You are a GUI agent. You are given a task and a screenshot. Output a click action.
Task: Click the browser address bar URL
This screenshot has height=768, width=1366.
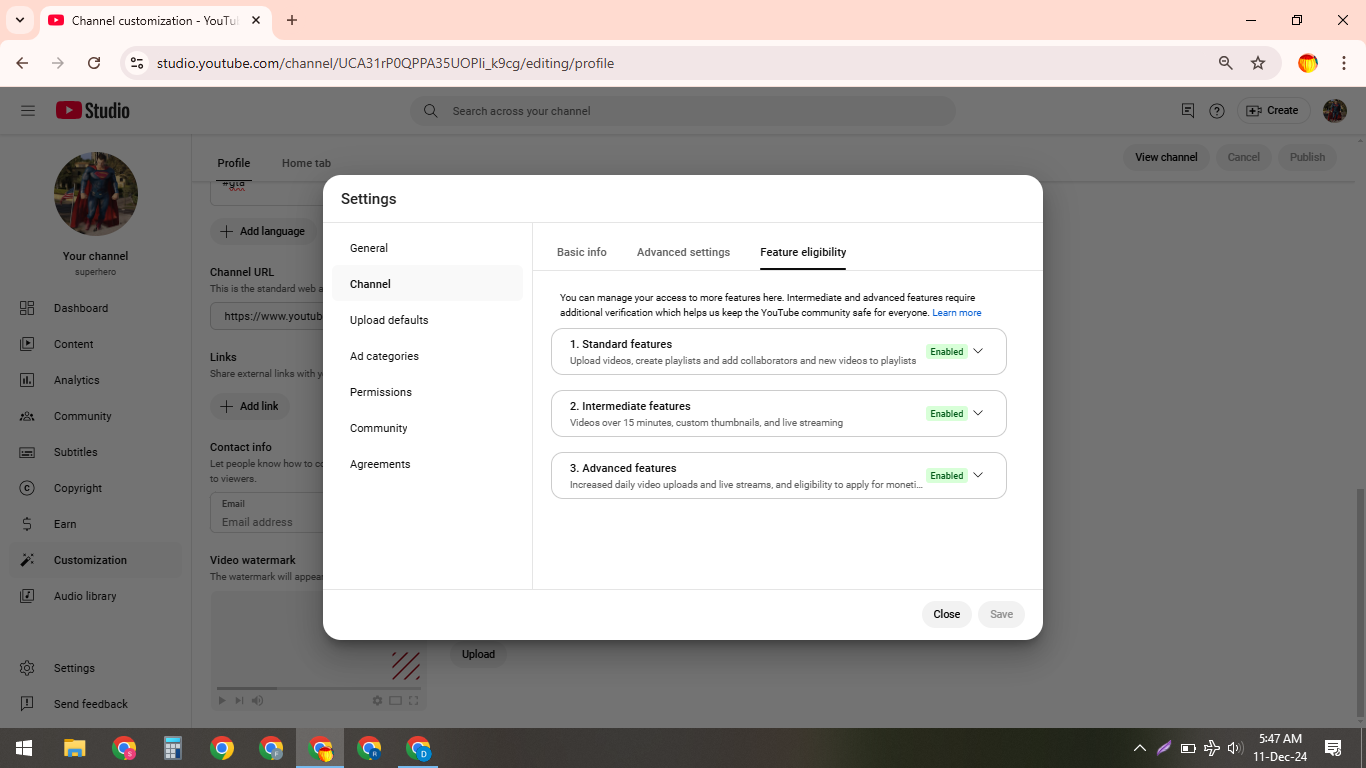385,63
